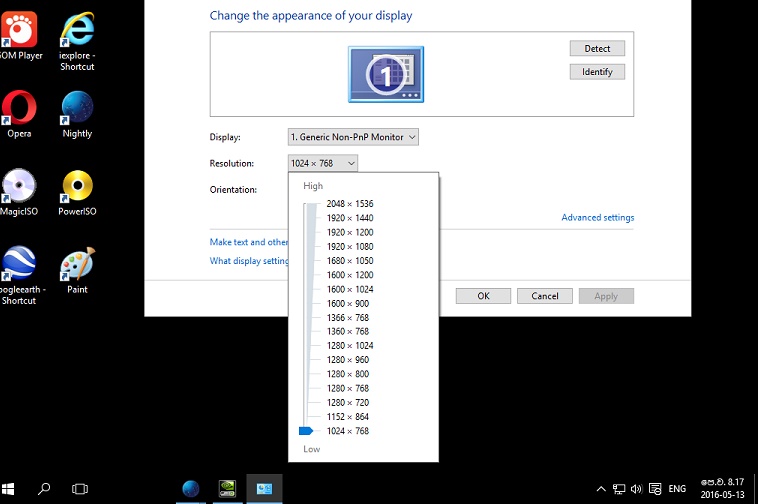
Task: Choose 1920 × 1080 resolution
Action: point(350,246)
